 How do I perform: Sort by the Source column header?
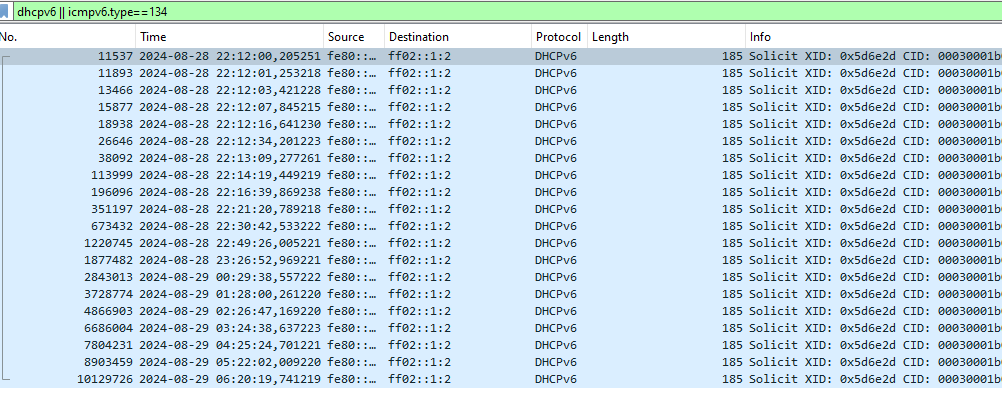pyautogui.click(x=354, y=37)
